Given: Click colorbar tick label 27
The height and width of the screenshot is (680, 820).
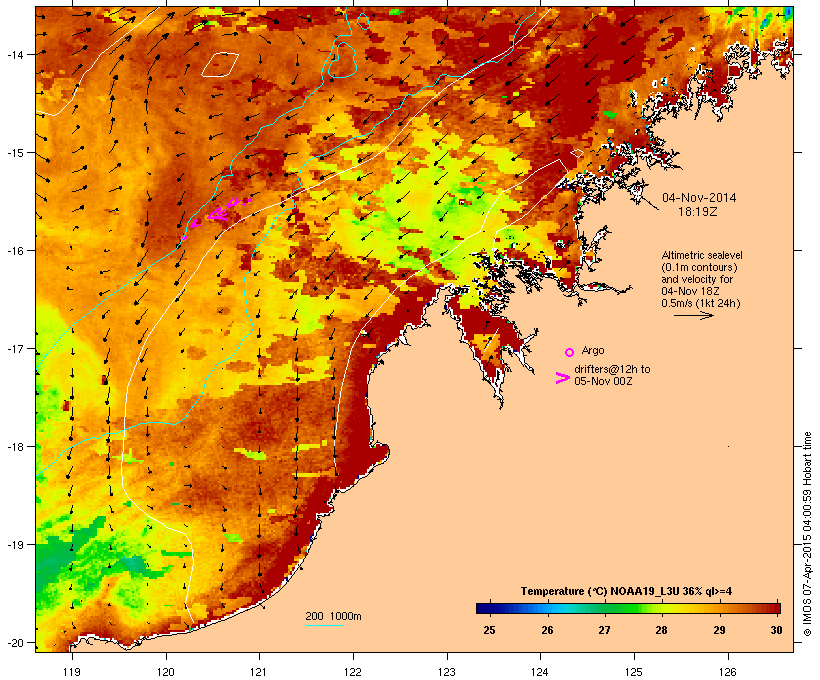Looking at the screenshot, I should coord(605,630).
